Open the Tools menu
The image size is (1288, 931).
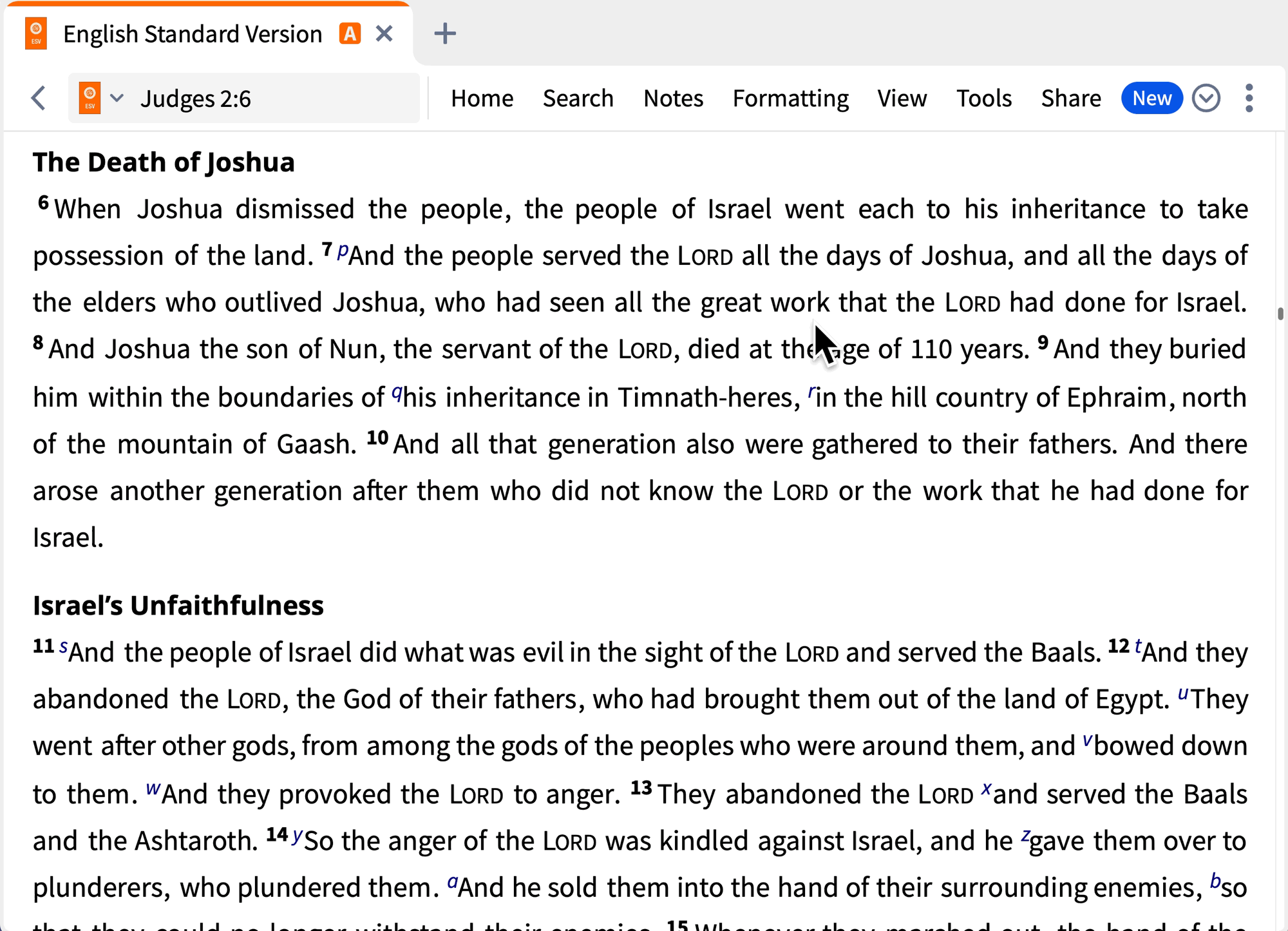pyautogui.click(x=984, y=97)
